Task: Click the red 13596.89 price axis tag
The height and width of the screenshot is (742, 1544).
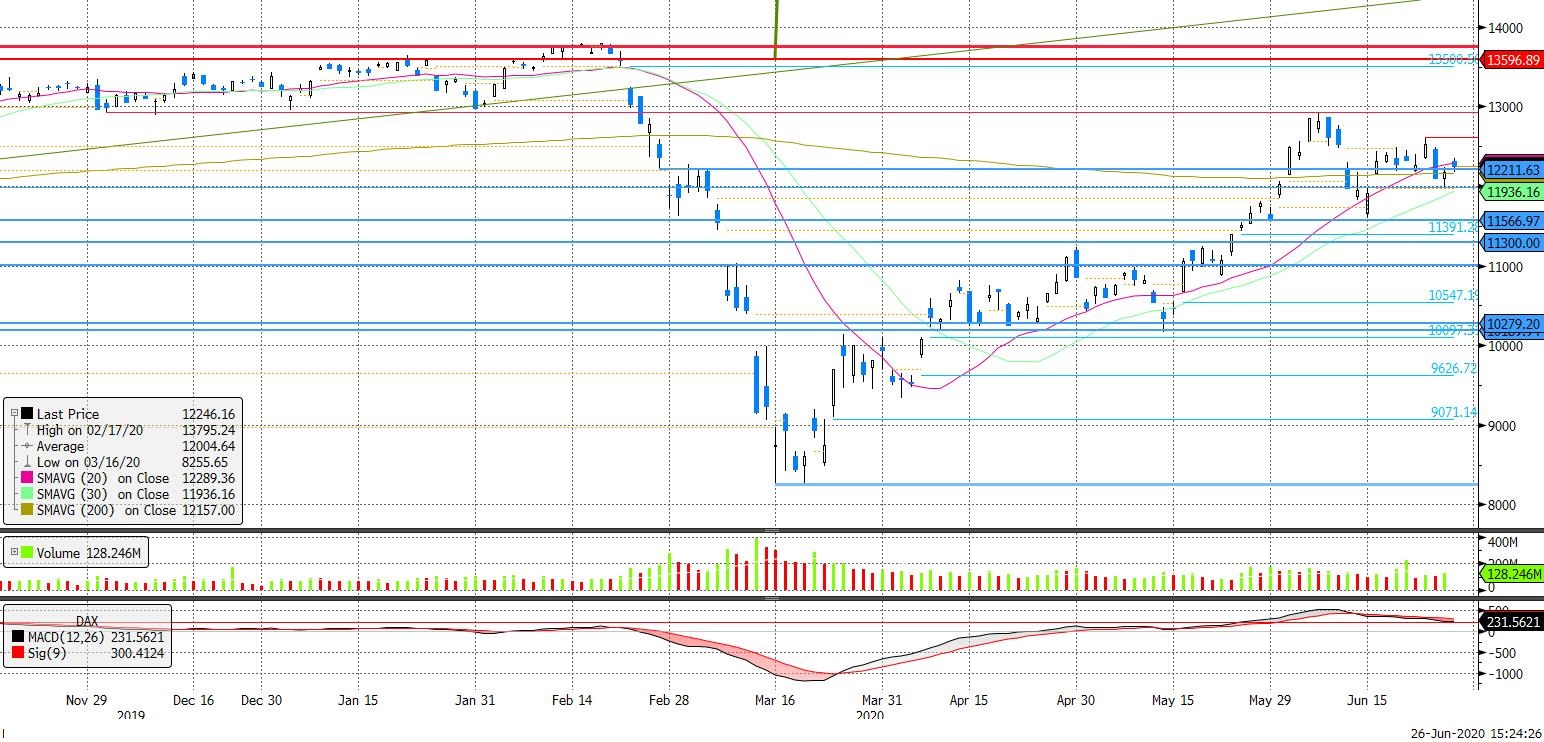Action: (x=1513, y=60)
